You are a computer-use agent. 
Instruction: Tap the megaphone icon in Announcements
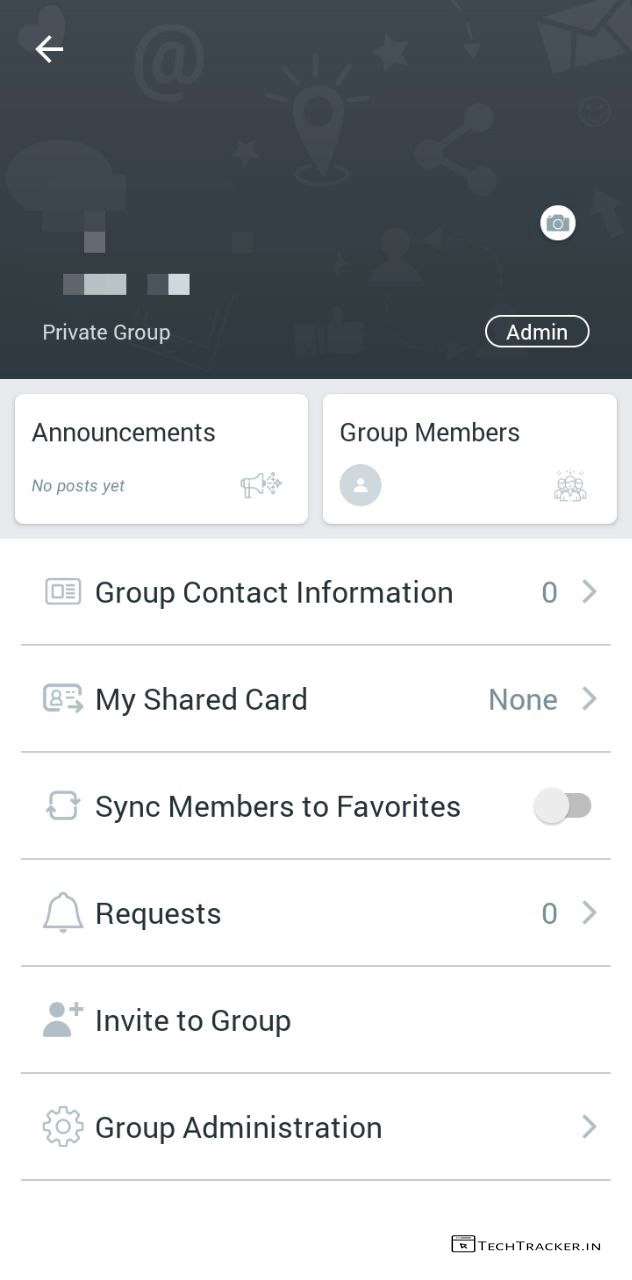261,485
